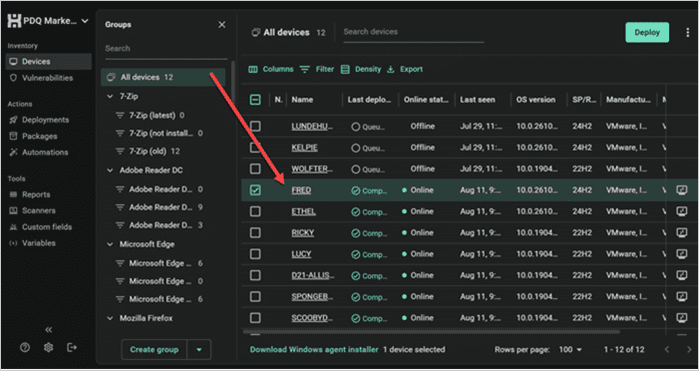This screenshot has width=699, height=371.
Task: Collapse the sidebar with the double chevron
Action: coord(49,330)
